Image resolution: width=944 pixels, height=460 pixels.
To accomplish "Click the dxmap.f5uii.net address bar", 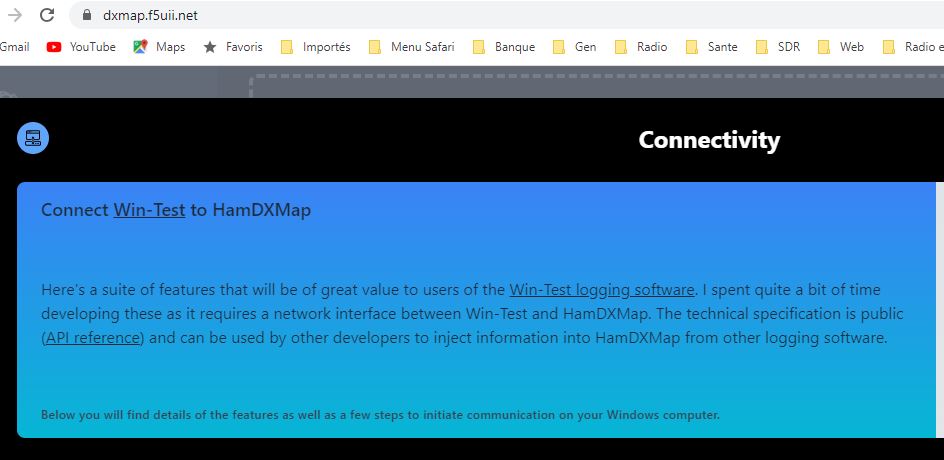I will (x=506, y=15).
